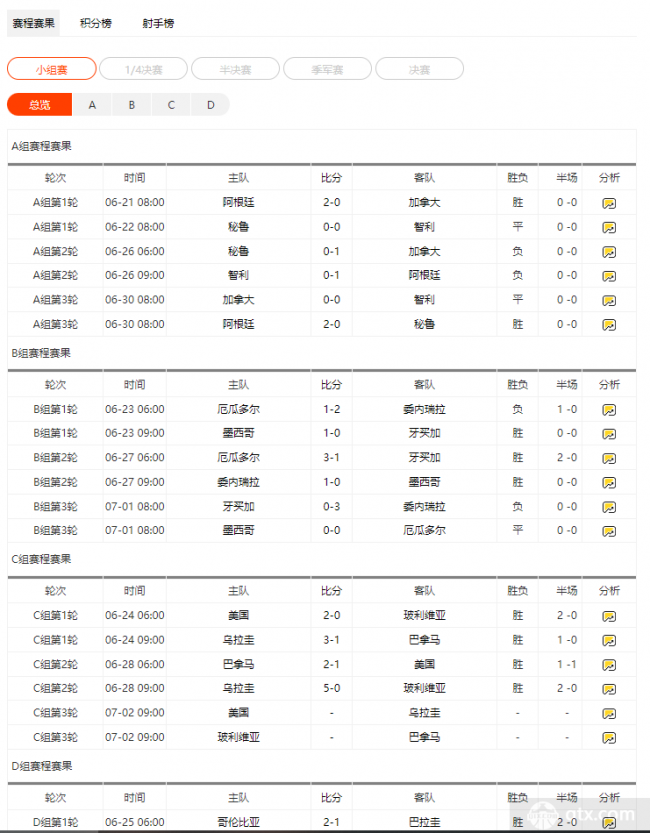This screenshot has height=833, width=650.
Task: Open analysis icon for 加拿大 vs 智利 match
Action: 609,300
